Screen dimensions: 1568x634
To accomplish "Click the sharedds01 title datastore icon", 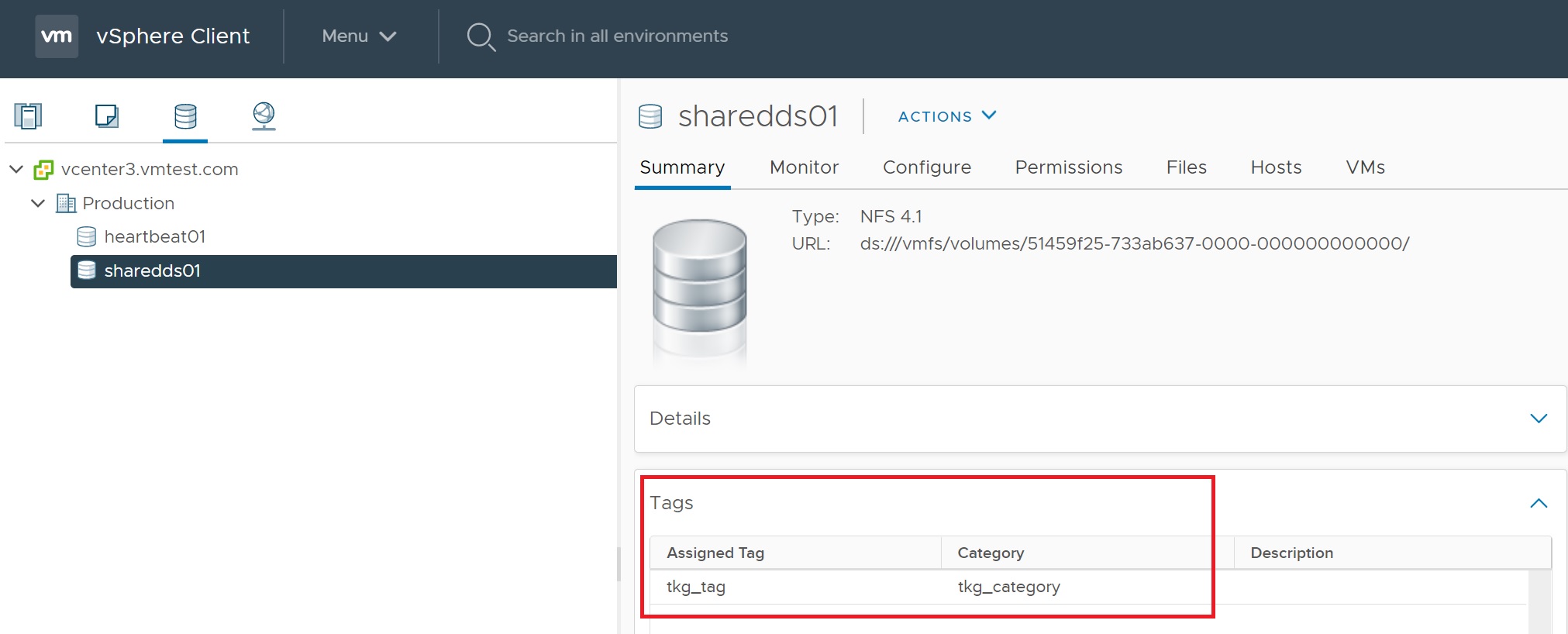I will click(650, 116).
